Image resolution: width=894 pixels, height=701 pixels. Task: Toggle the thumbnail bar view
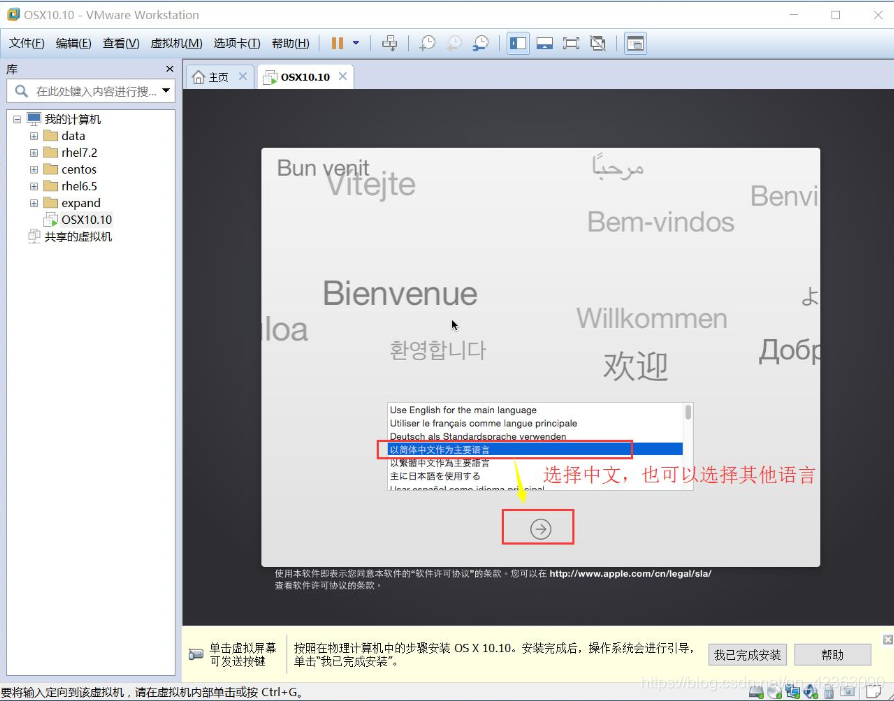coord(544,43)
